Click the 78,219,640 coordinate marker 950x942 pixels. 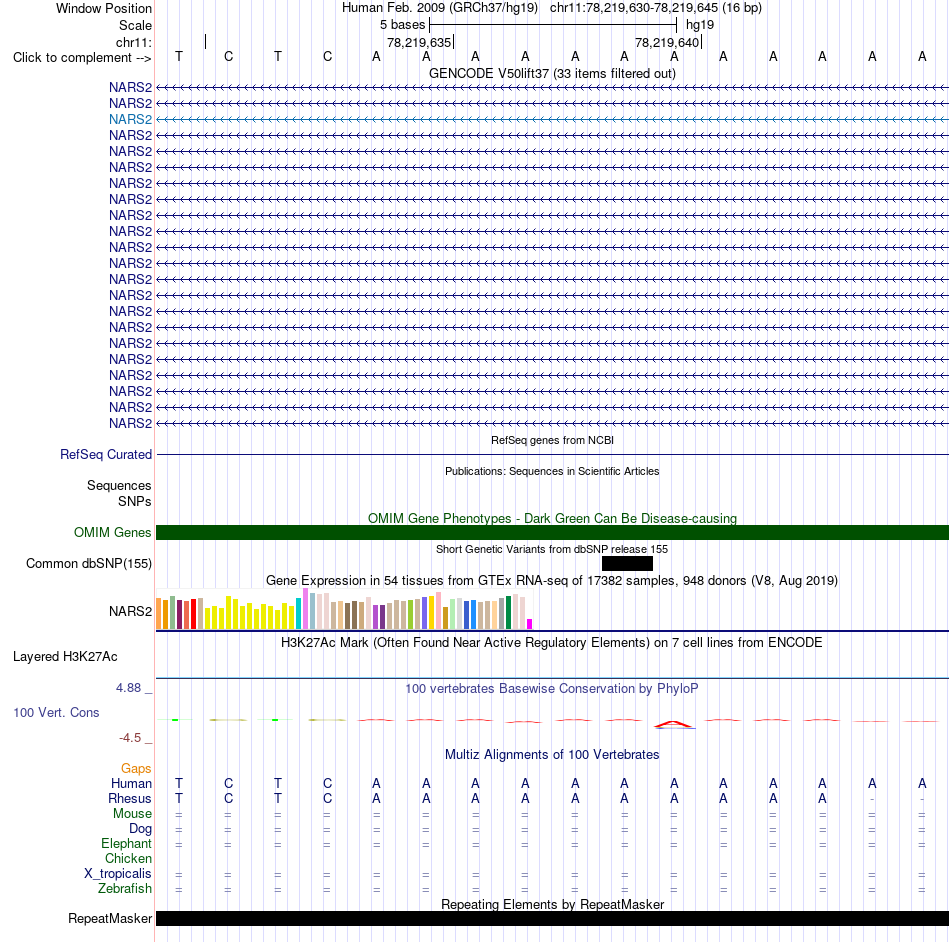pyautogui.click(x=667, y=42)
